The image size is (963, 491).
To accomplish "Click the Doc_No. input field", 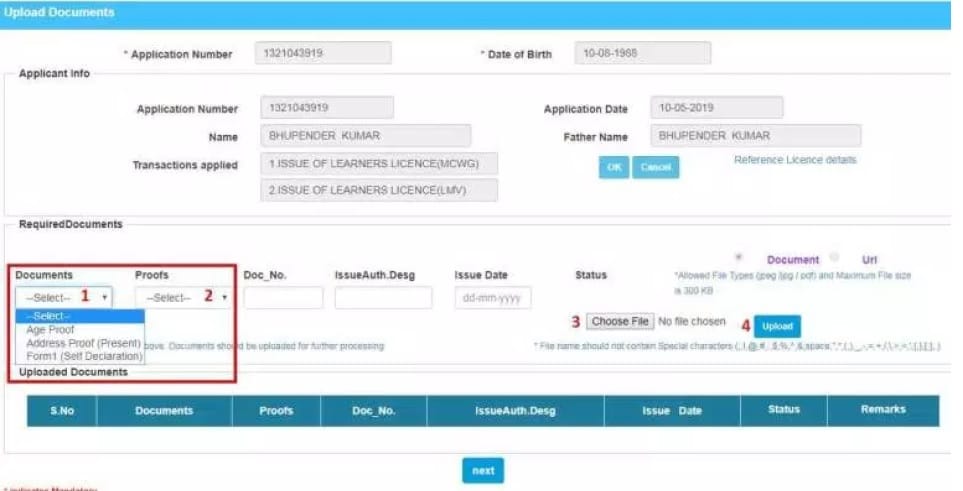I will (283, 298).
